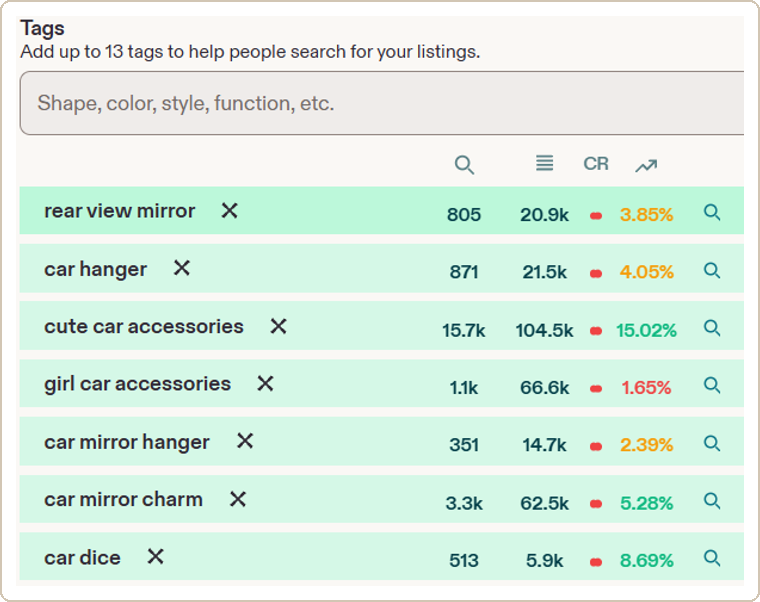Image resolution: width=760 pixels, height=602 pixels.
Task: Remove the 'car hanger' tag
Action: coord(182,268)
